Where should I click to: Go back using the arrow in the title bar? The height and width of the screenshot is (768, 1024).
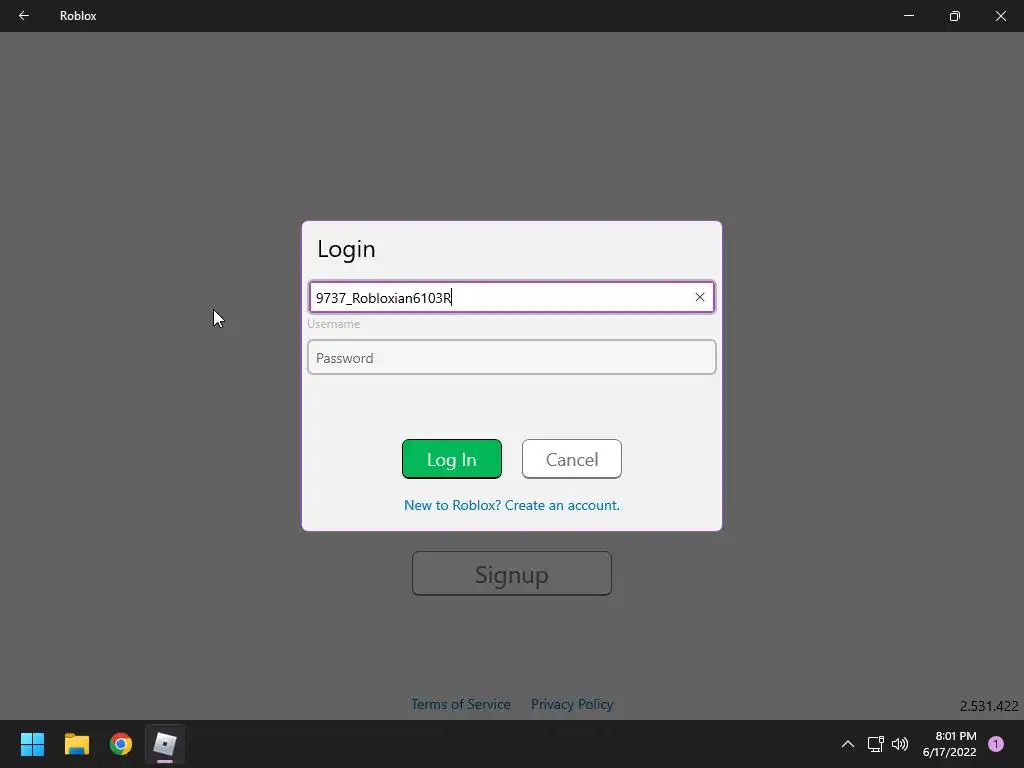24,16
